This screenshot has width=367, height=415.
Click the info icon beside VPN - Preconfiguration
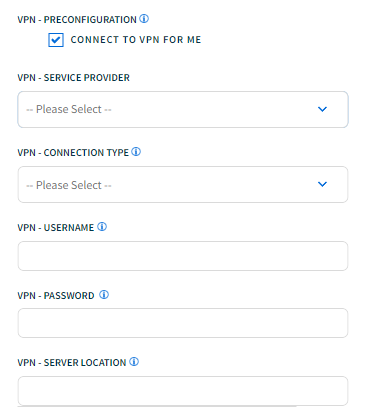tap(144, 19)
